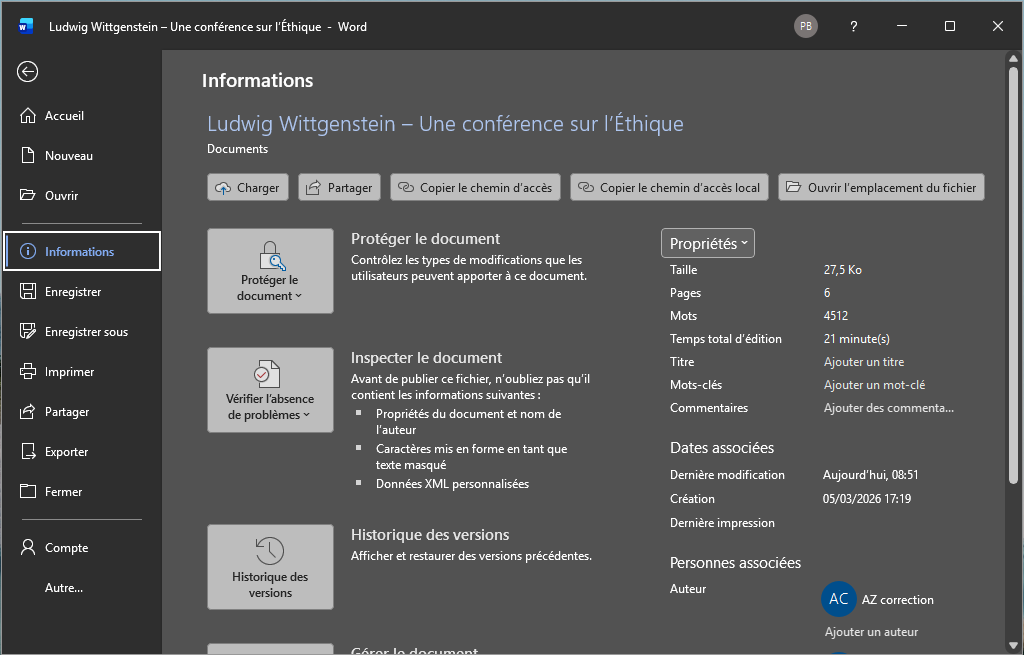Click the Exporter icon in sidebar
Screen dimensions: 1024x655
click(28, 452)
